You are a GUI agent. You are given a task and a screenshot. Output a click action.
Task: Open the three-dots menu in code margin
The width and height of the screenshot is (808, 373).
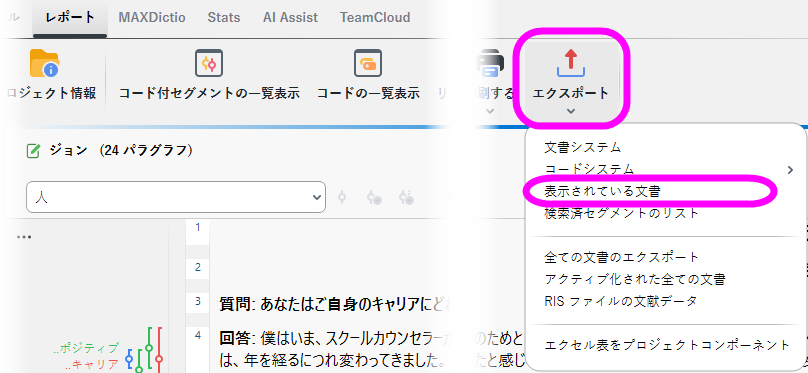click(24, 237)
